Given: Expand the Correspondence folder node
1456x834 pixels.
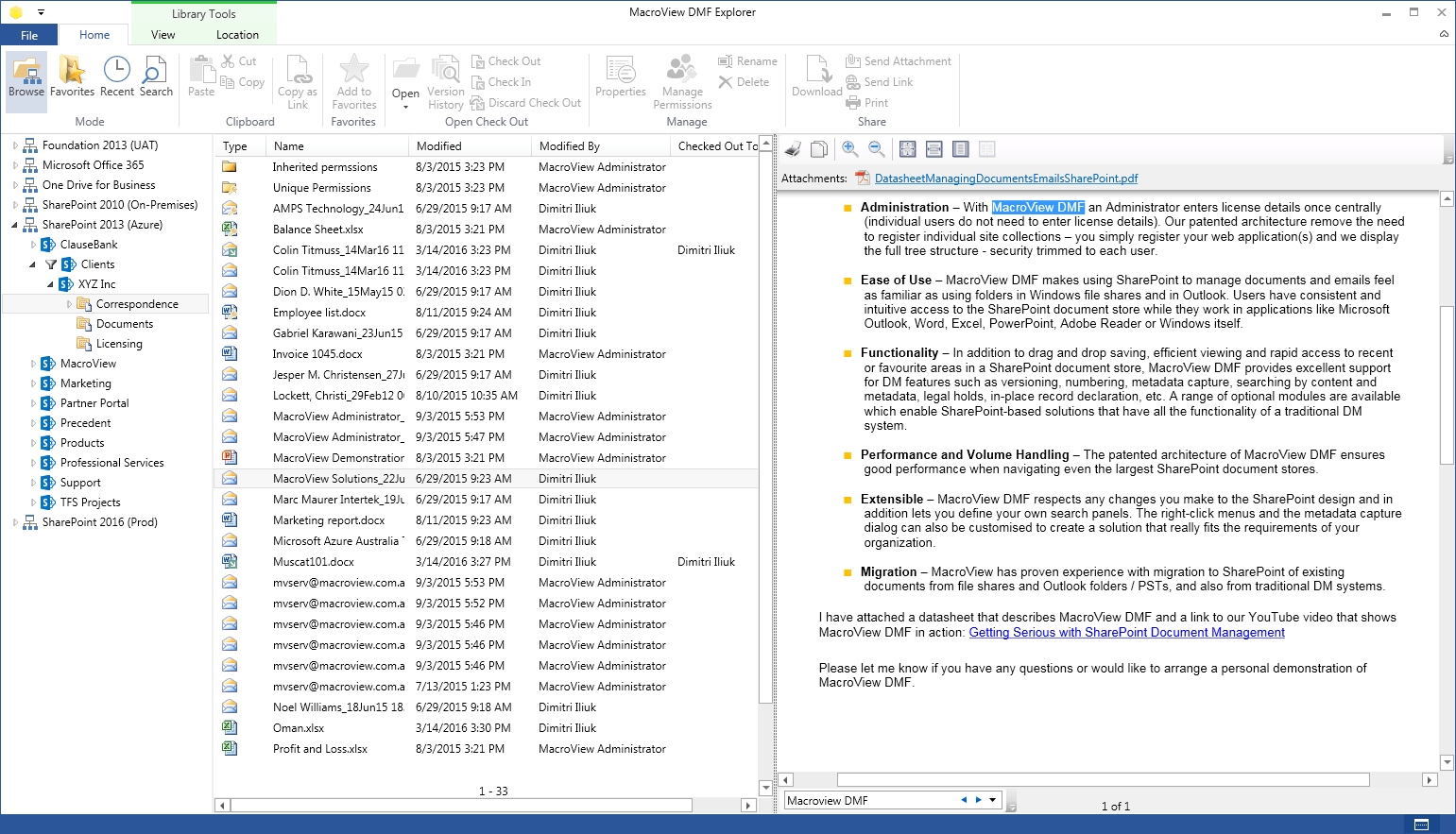Looking at the screenshot, I should [x=69, y=304].
